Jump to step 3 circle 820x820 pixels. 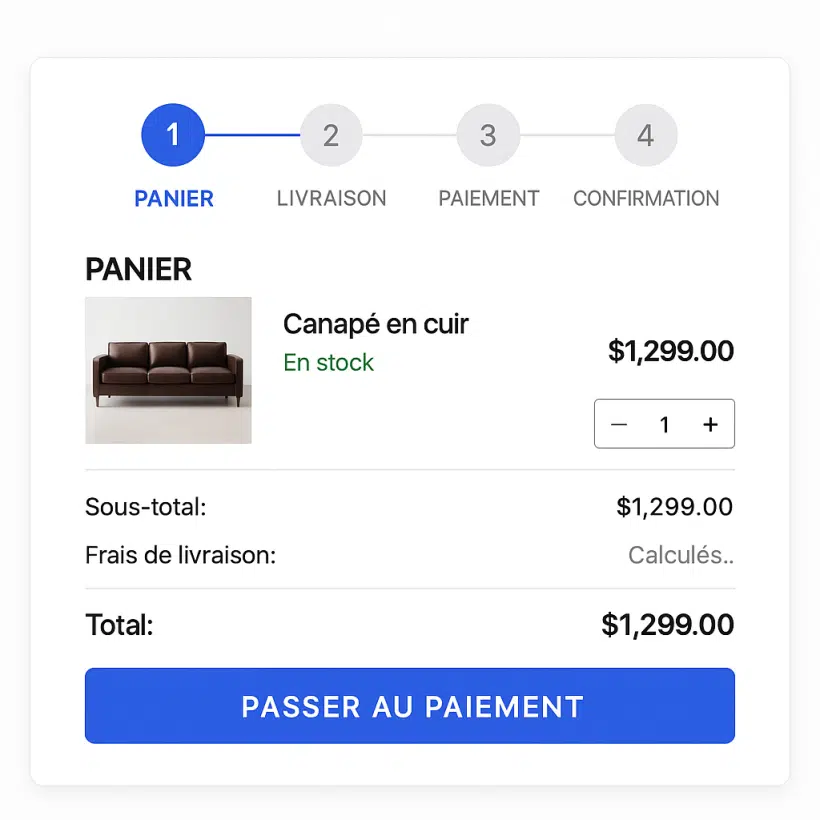(x=488, y=135)
